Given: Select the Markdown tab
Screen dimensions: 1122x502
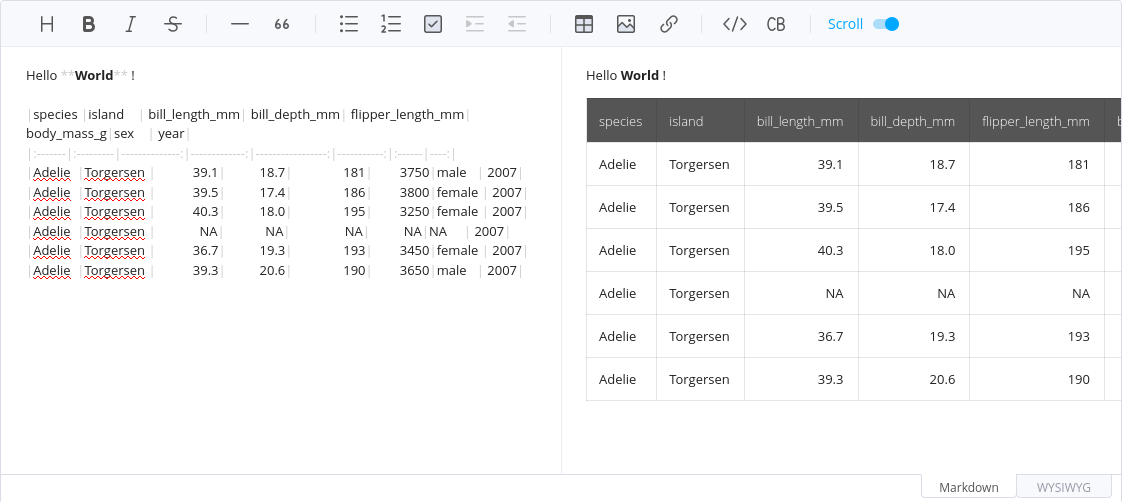Looking at the screenshot, I should pos(968,487).
